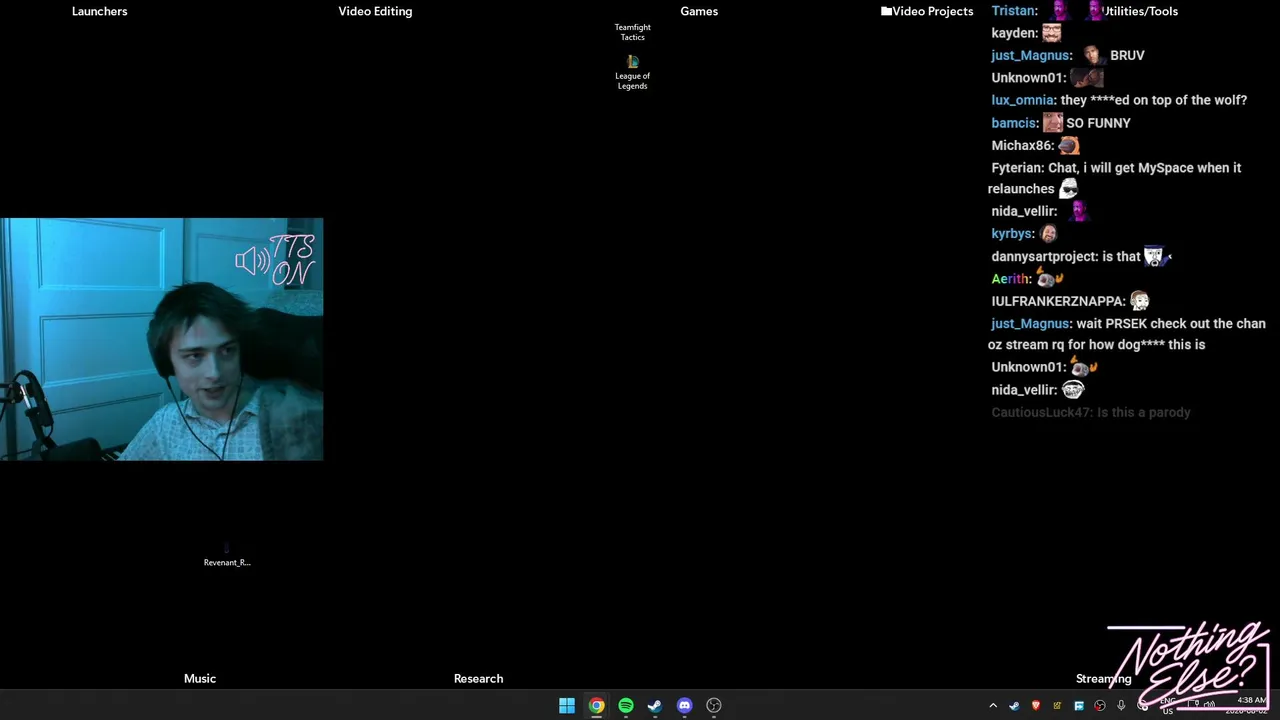Click the Video Projects folder label
Image resolution: width=1280 pixels, height=720 pixels.
point(927,11)
